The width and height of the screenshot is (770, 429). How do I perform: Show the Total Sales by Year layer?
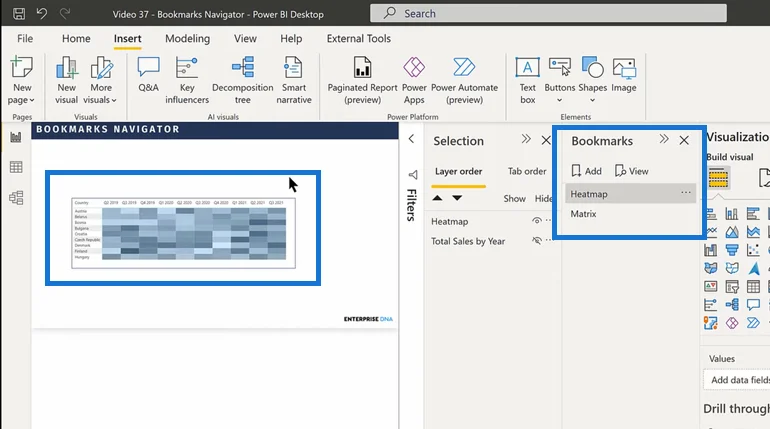537,241
